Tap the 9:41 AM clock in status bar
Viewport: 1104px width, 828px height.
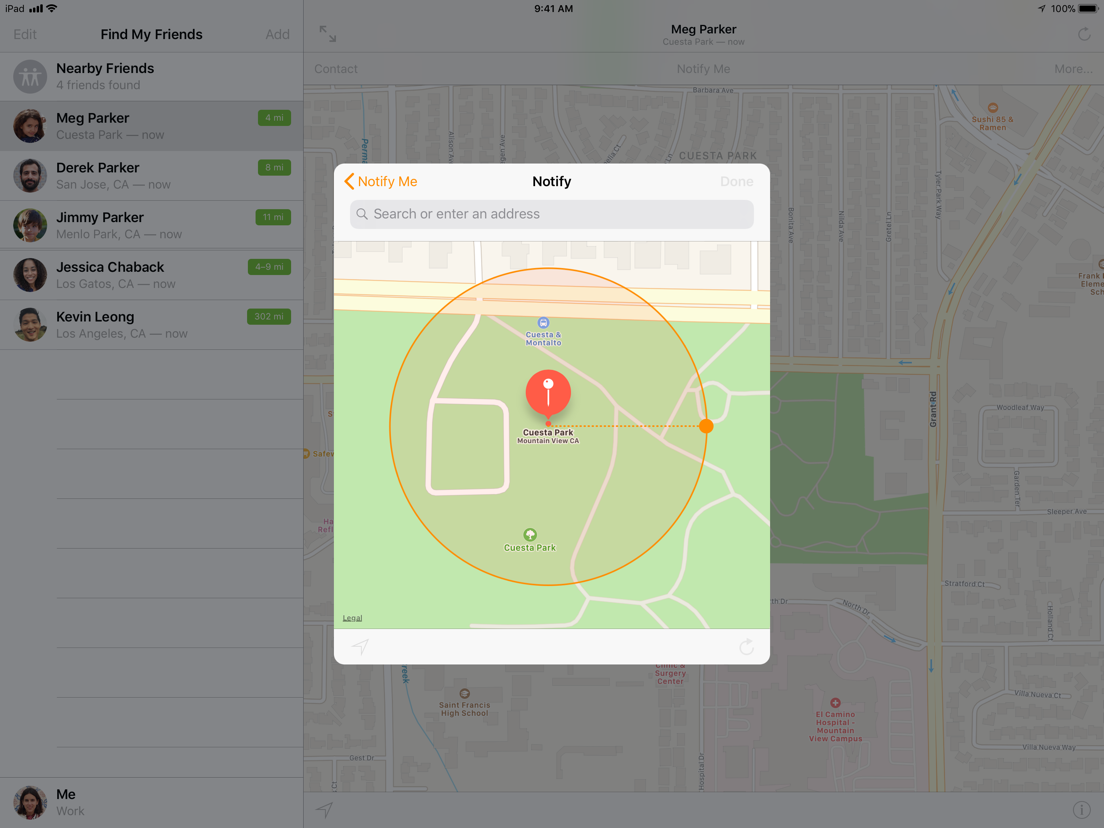tap(553, 8)
